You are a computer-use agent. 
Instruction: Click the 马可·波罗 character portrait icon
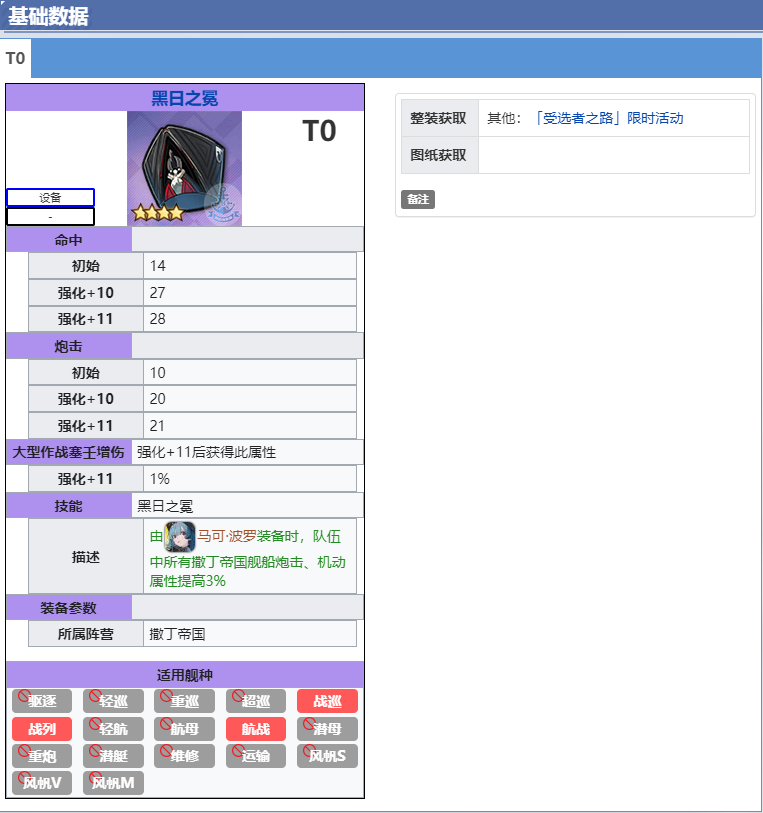click(180, 536)
